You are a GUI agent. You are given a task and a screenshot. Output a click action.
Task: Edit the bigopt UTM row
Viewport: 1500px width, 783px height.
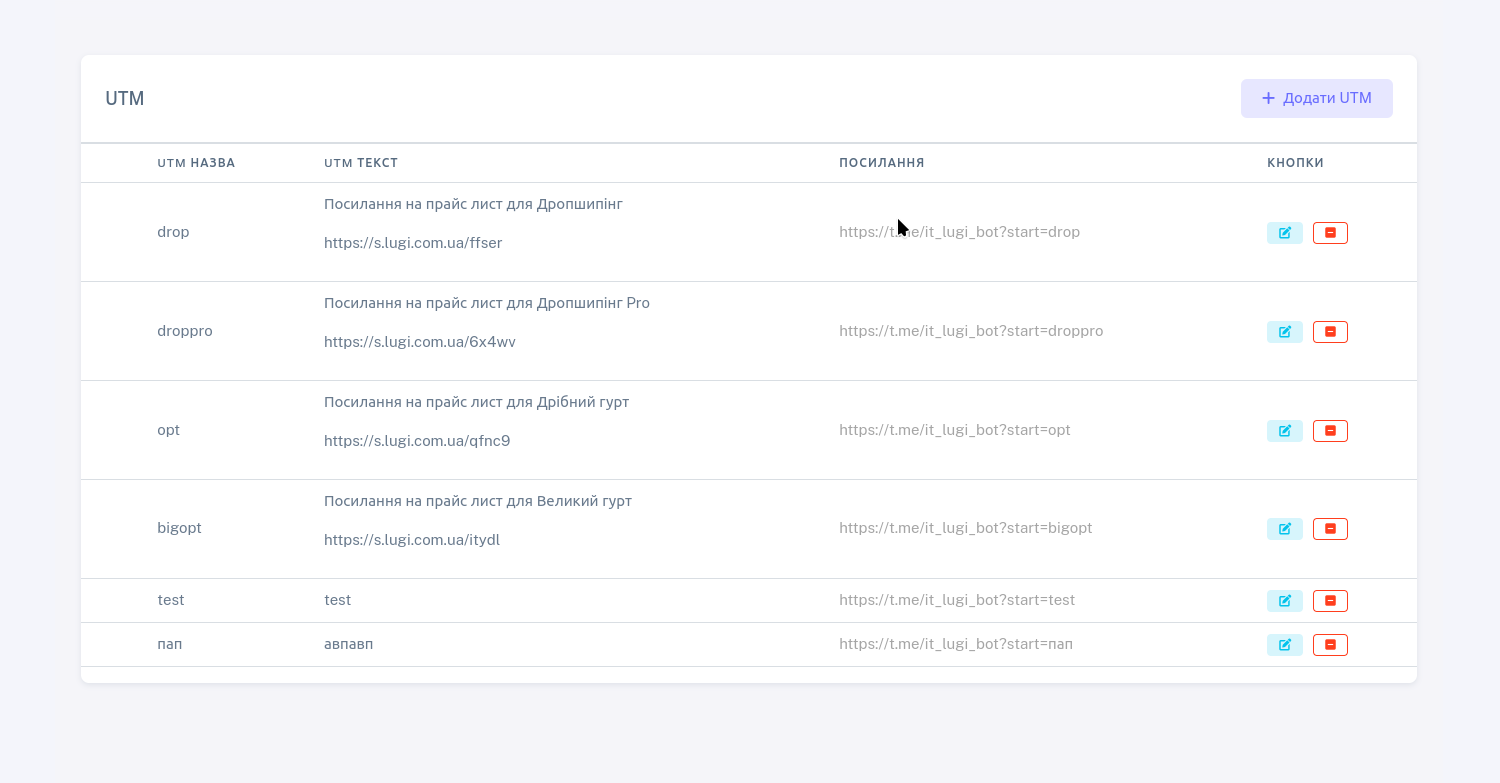1284,529
